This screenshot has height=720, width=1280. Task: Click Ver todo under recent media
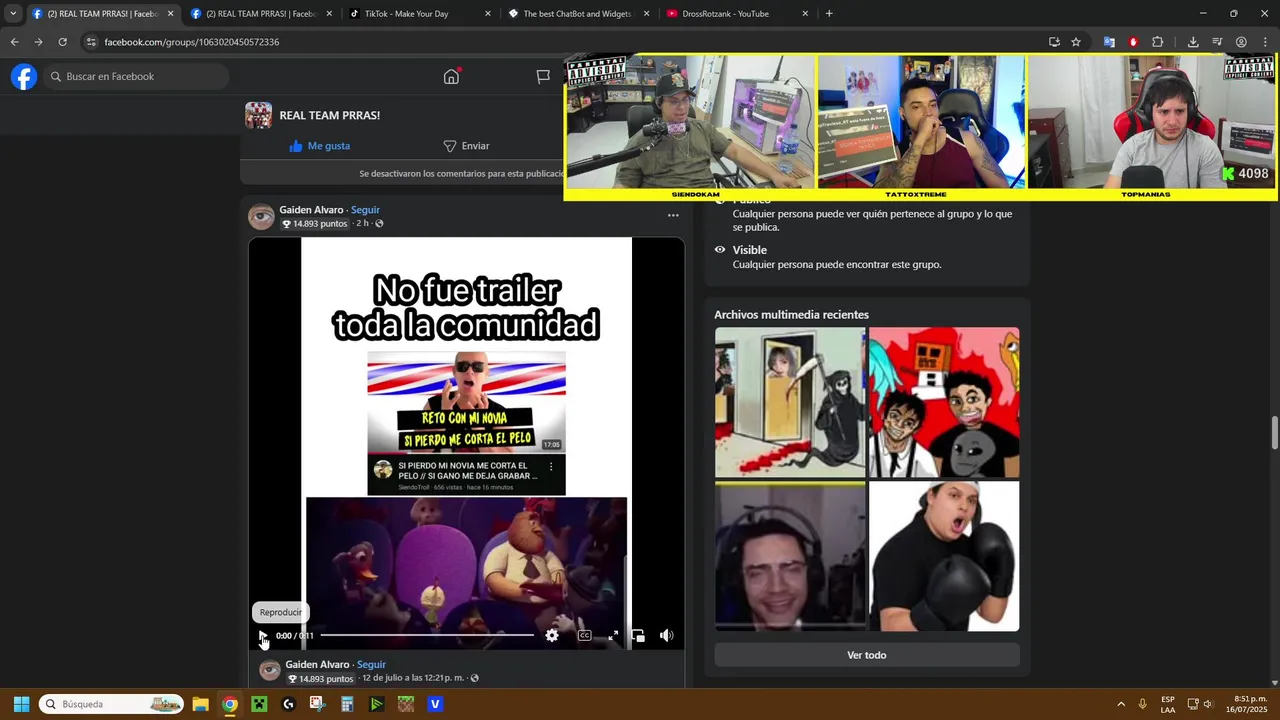(x=867, y=655)
